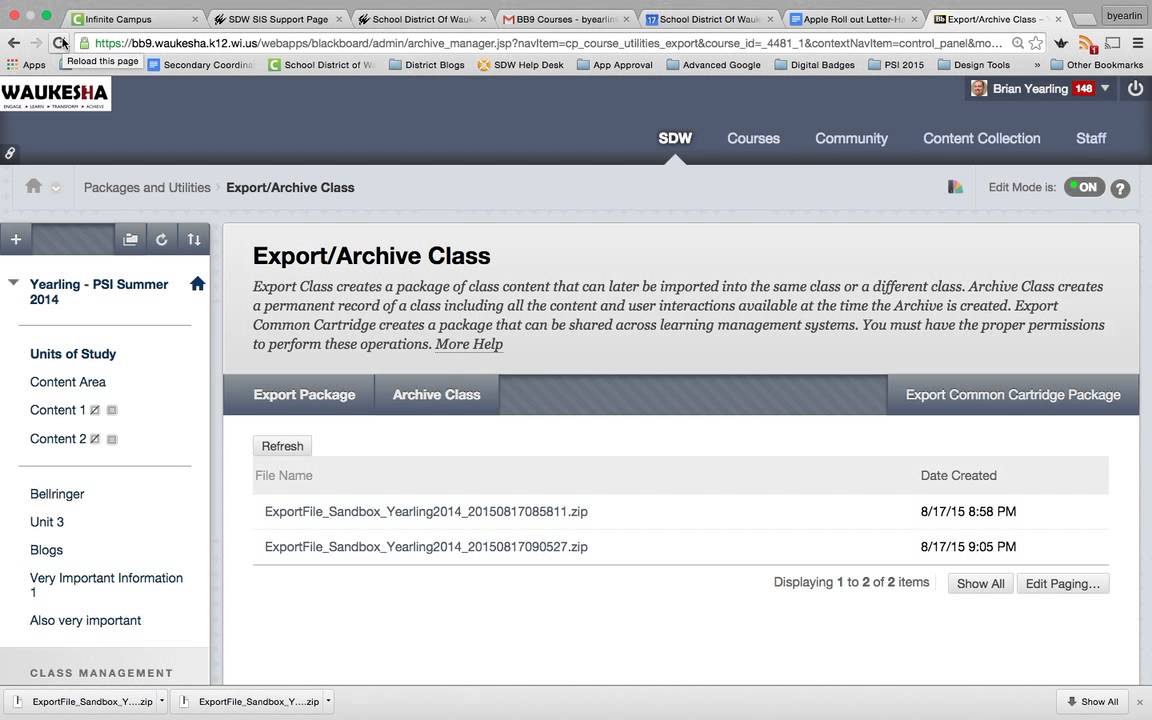Switch to the Apple Roll out Letter tab
1152x720 pixels.
point(852,19)
